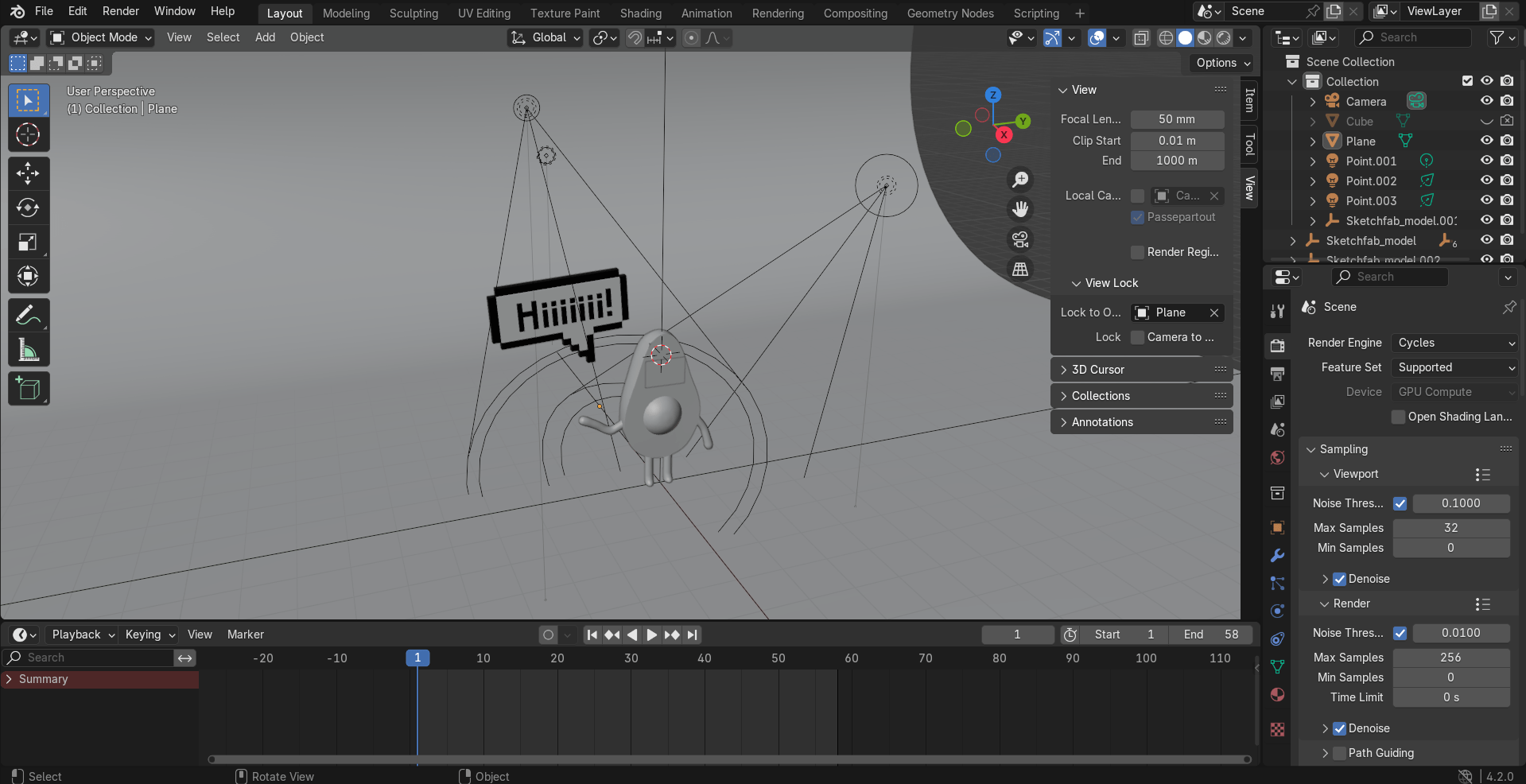
Task: Open the World properties tab icon
Action: click(x=1277, y=457)
